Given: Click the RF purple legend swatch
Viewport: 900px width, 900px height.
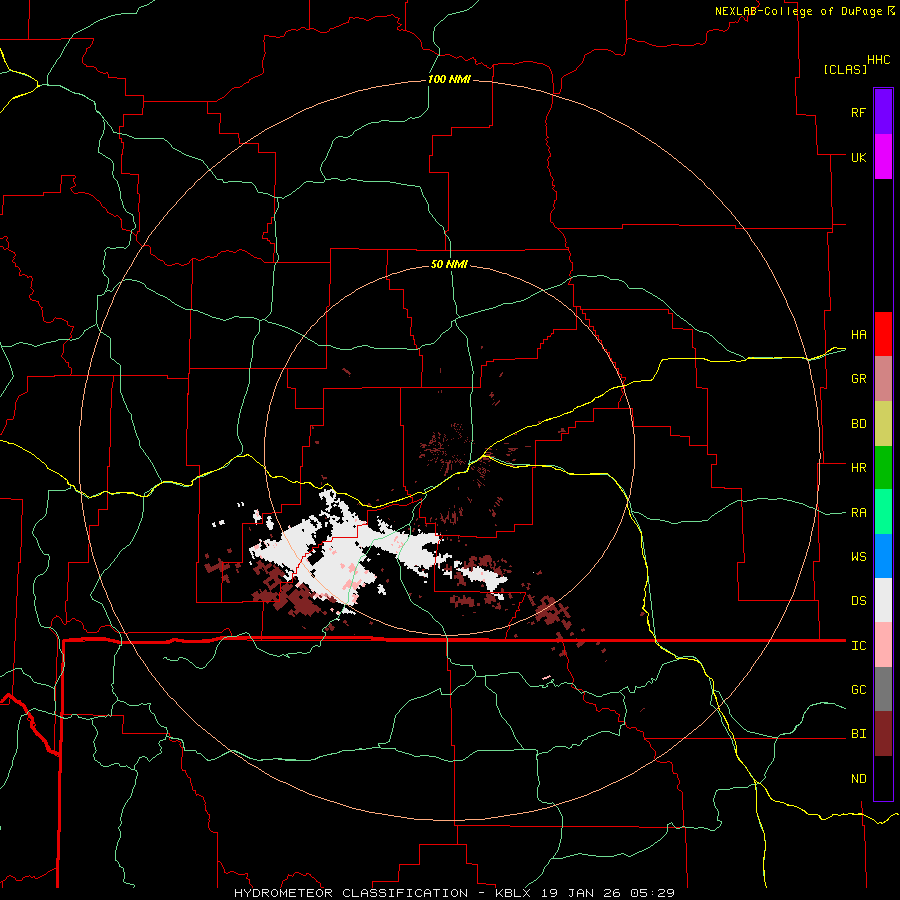Looking at the screenshot, I should click(x=883, y=112).
